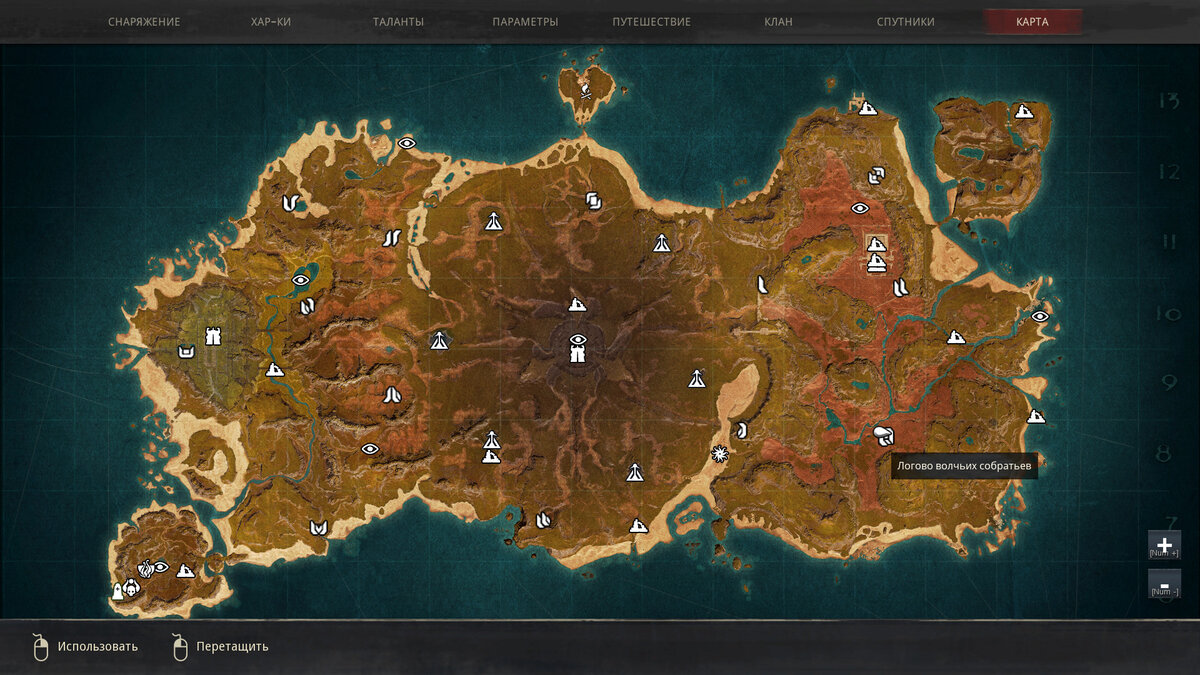Click the crescent marker beside the sandy strip

pyautogui.click(x=742, y=430)
